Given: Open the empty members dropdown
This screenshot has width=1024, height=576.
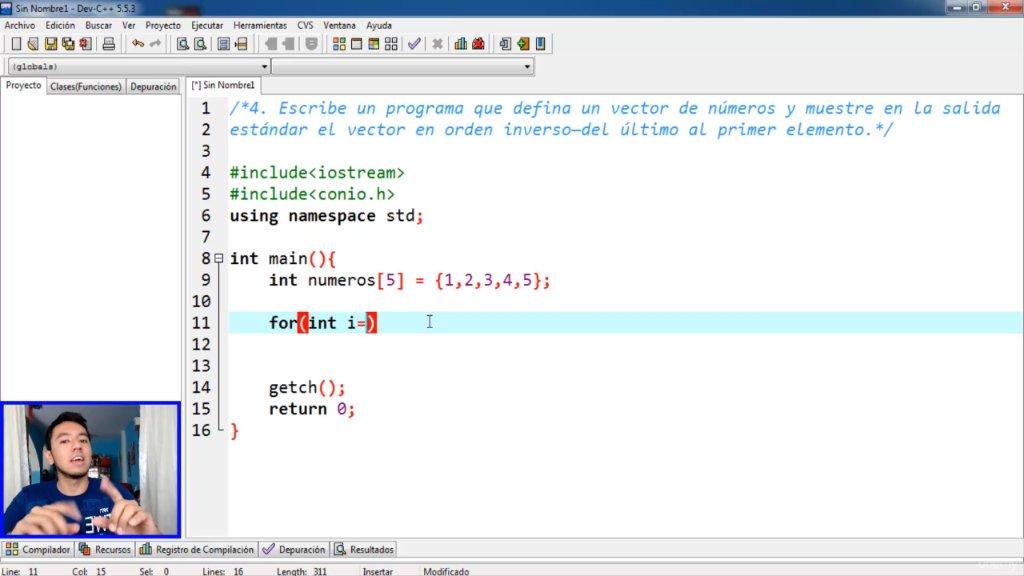Looking at the screenshot, I should click(x=527, y=67).
